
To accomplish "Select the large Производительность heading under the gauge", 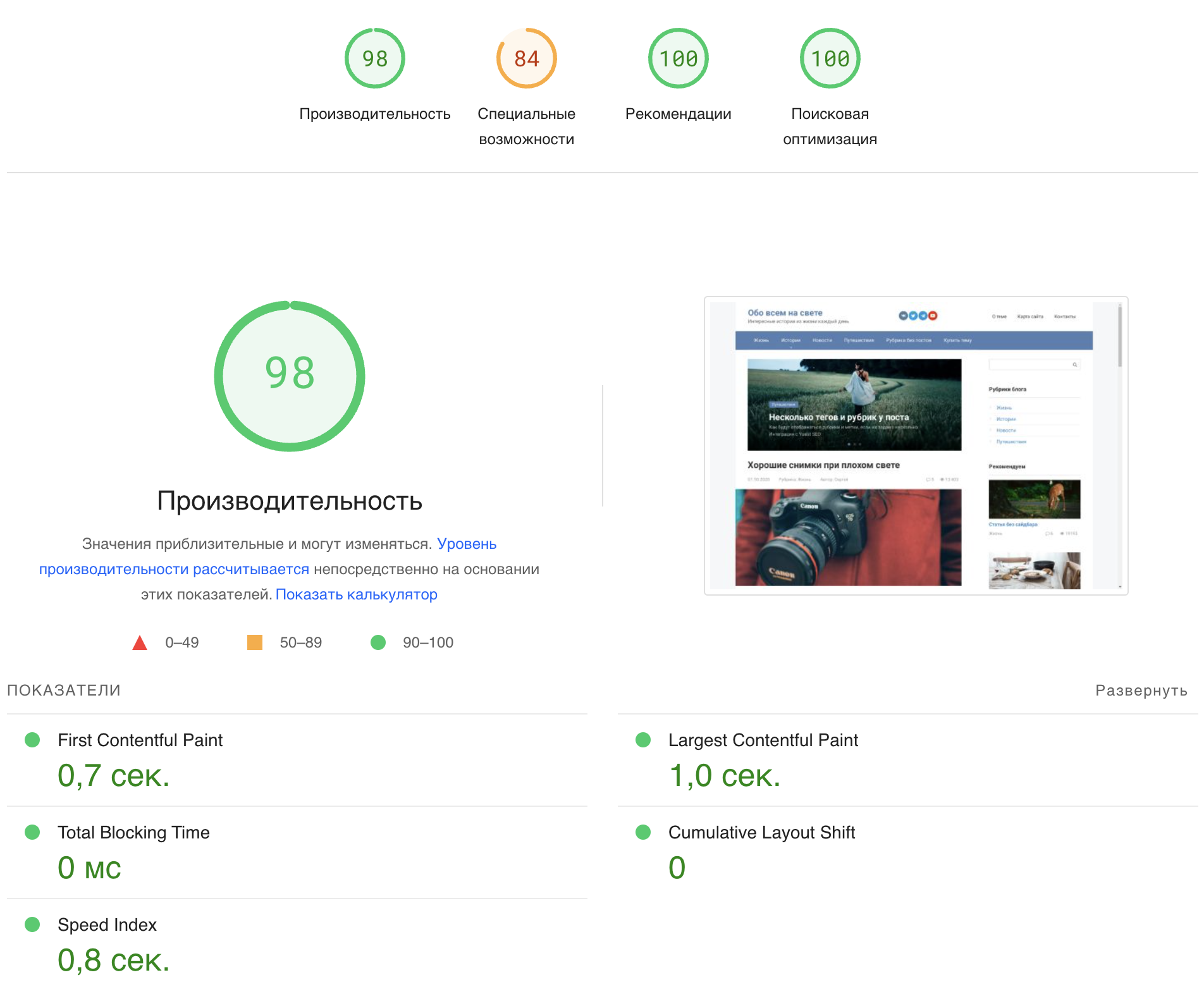I will (x=290, y=501).
